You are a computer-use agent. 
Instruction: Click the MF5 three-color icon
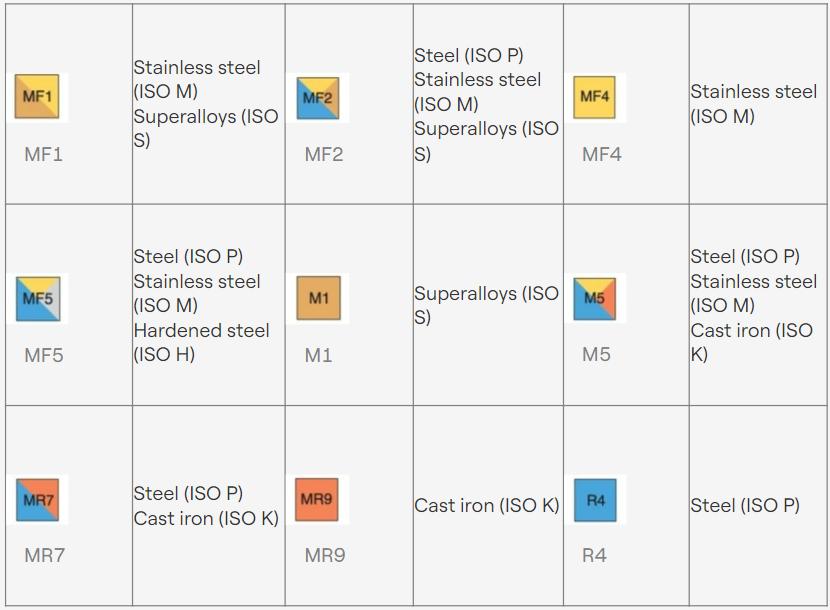tap(37, 298)
